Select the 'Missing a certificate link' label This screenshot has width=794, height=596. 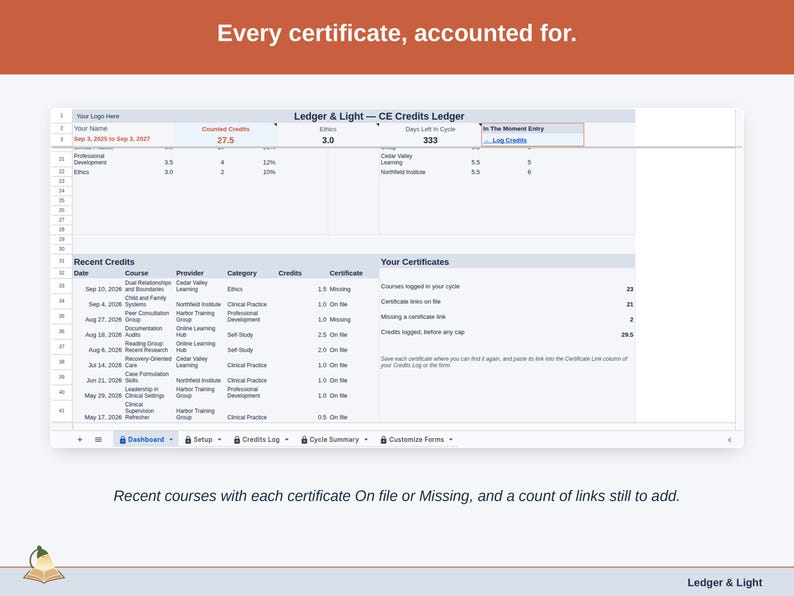(x=413, y=316)
